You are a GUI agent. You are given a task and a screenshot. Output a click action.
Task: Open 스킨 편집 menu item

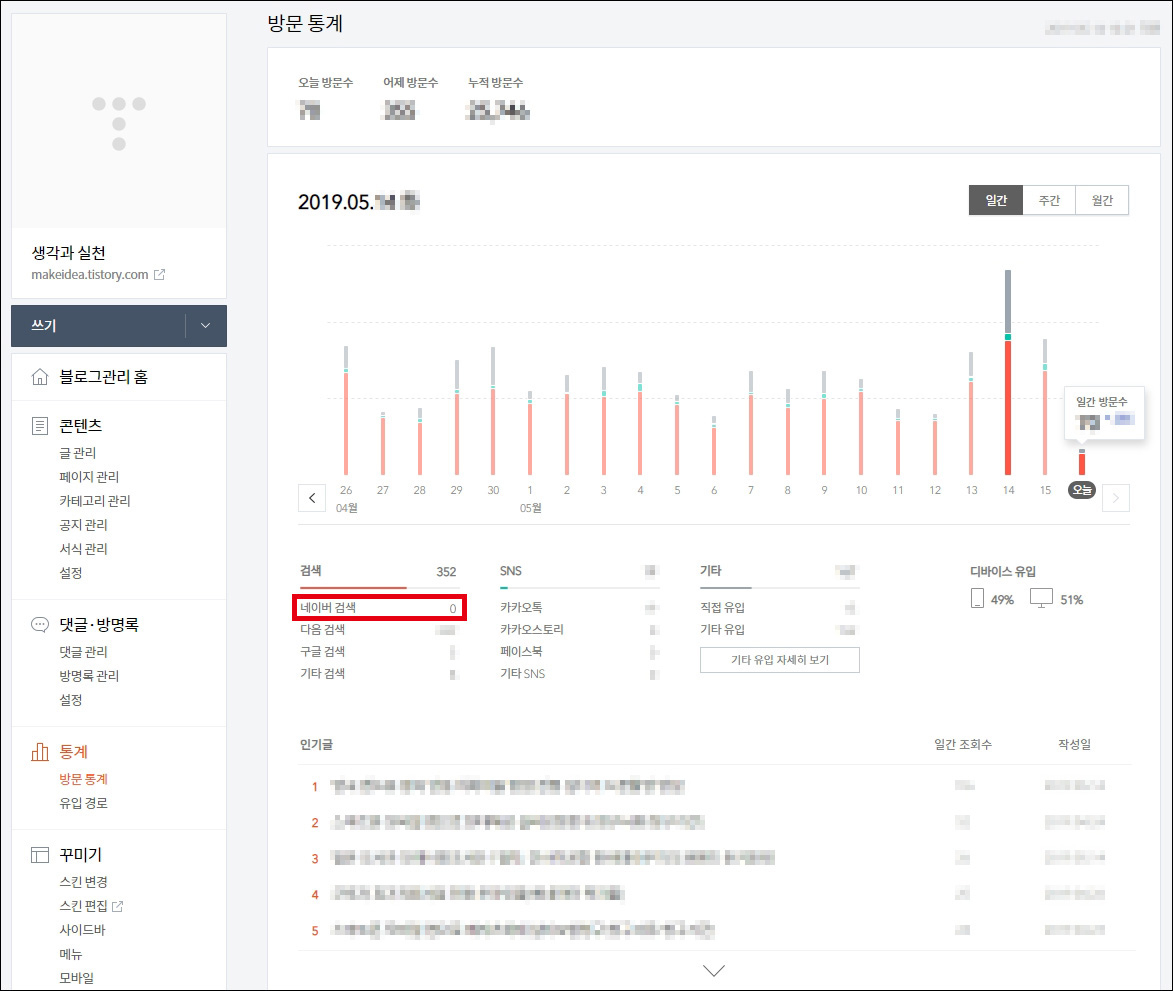pos(83,906)
